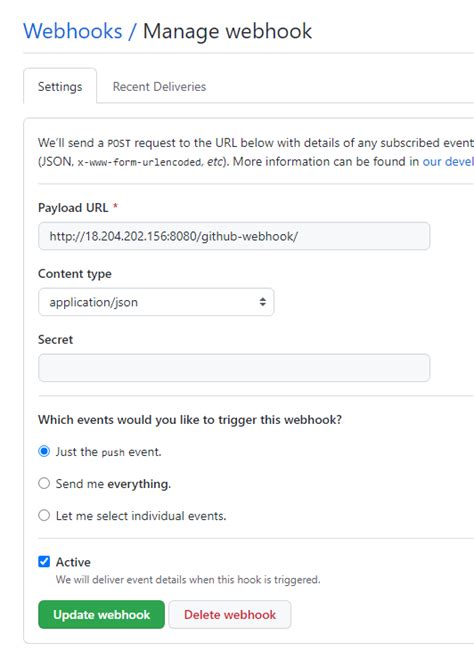Click the 'We will deliver event details' description

coord(188,580)
